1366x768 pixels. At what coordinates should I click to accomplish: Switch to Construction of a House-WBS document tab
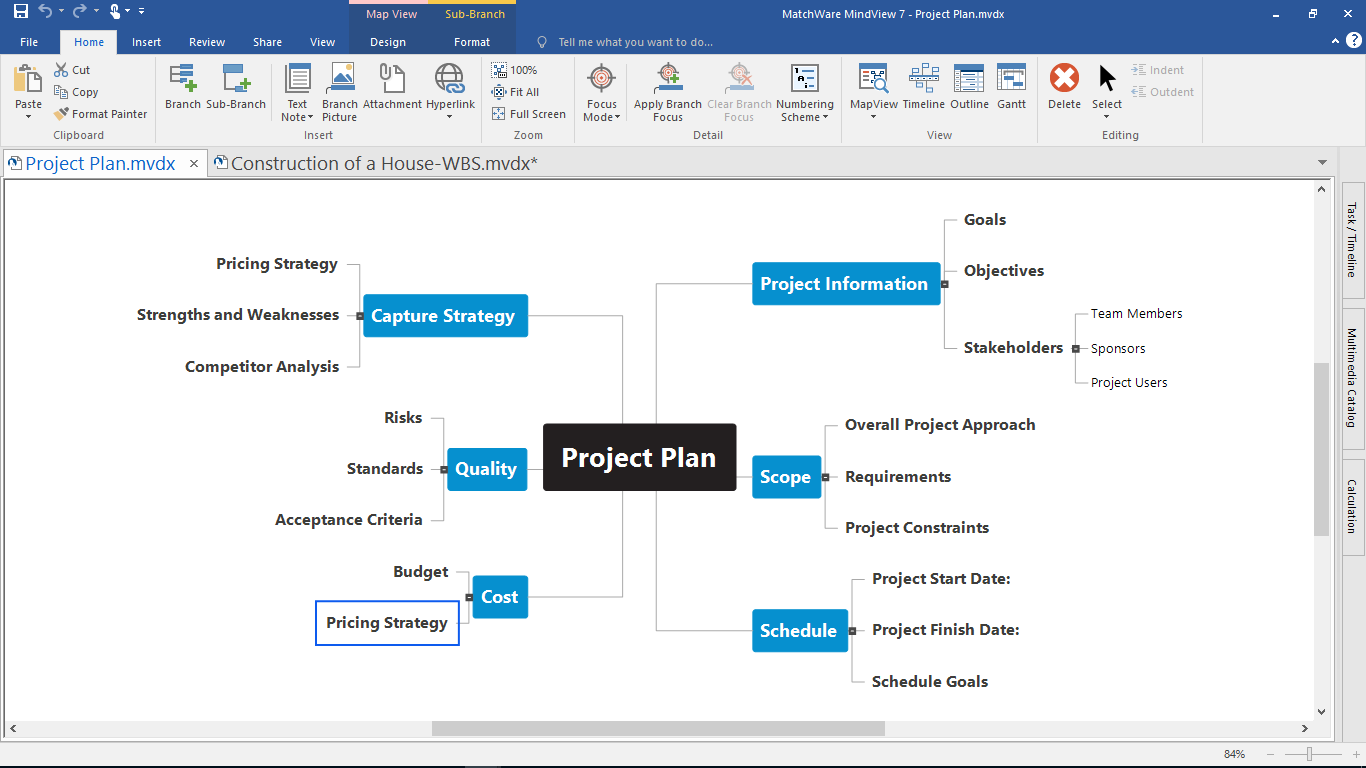click(x=377, y=163)
